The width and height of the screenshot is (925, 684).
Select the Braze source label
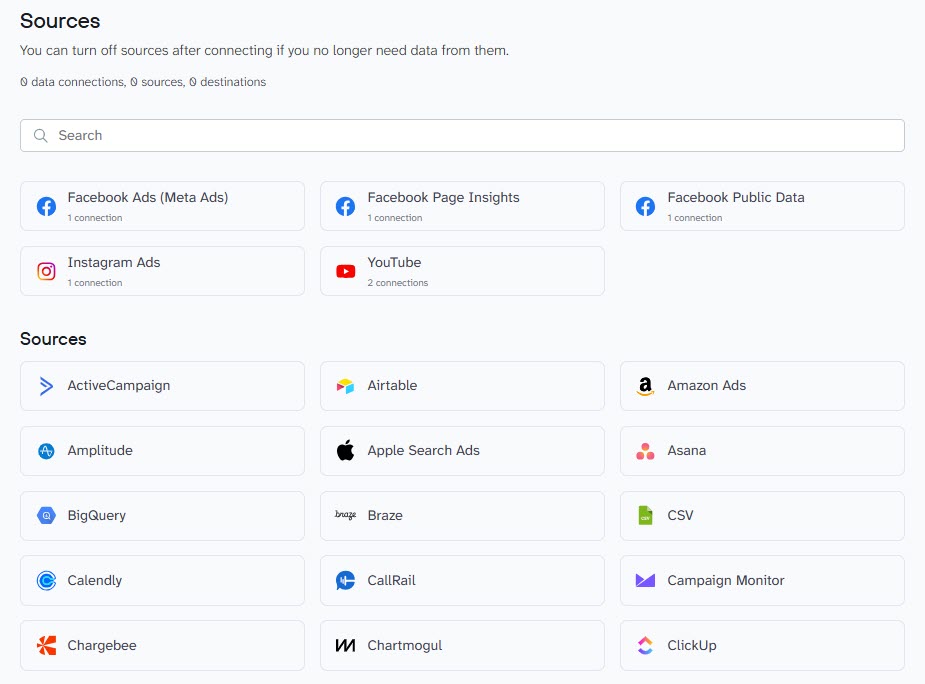385,515
